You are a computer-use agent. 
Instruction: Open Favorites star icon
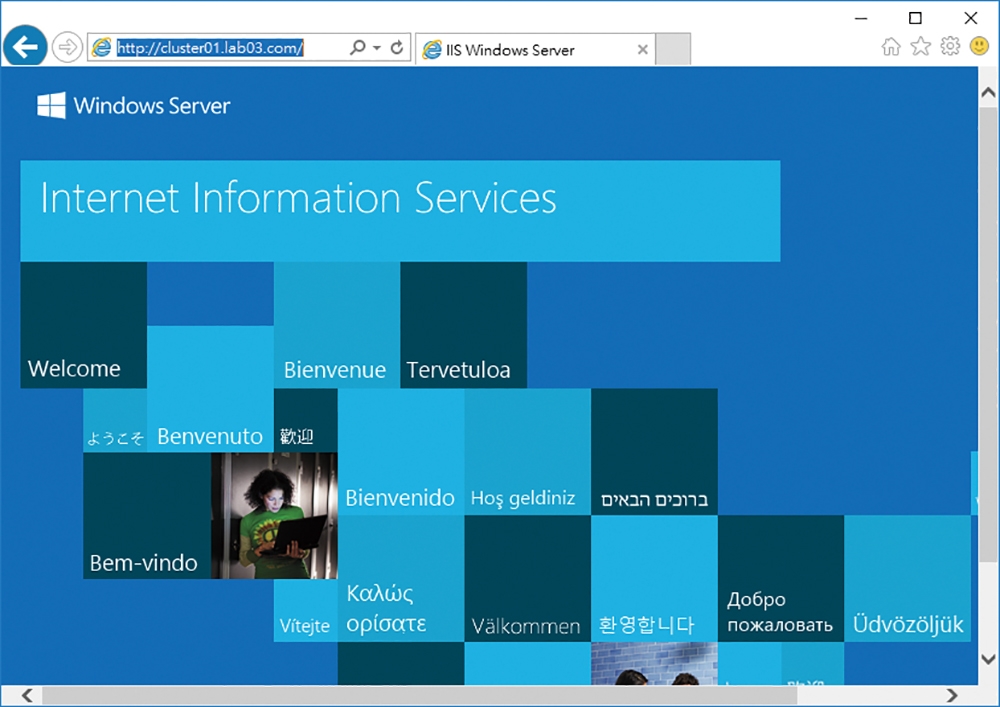pos(920,47)
